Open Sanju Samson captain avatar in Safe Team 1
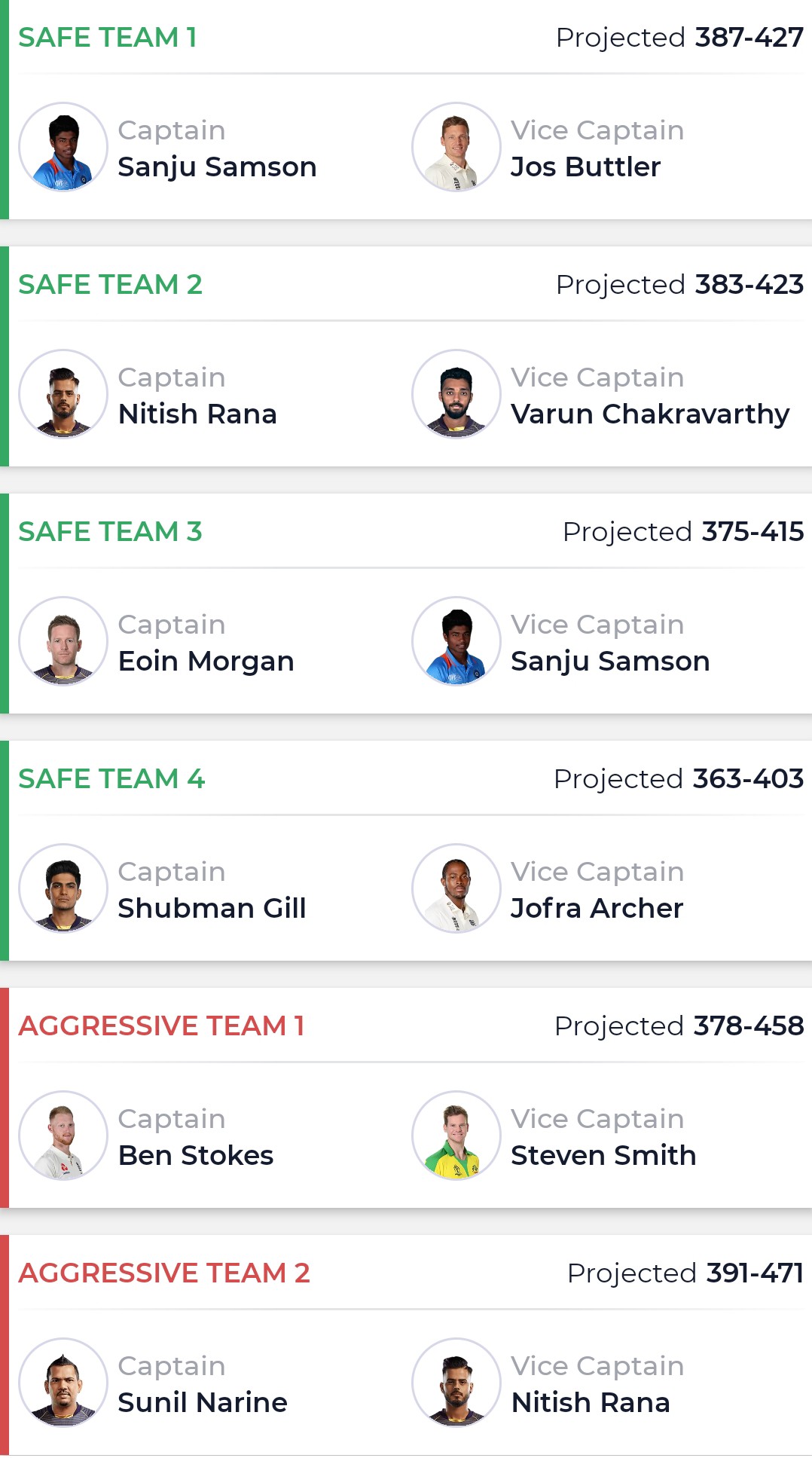The image size is (812, 1458). point(63,147)
